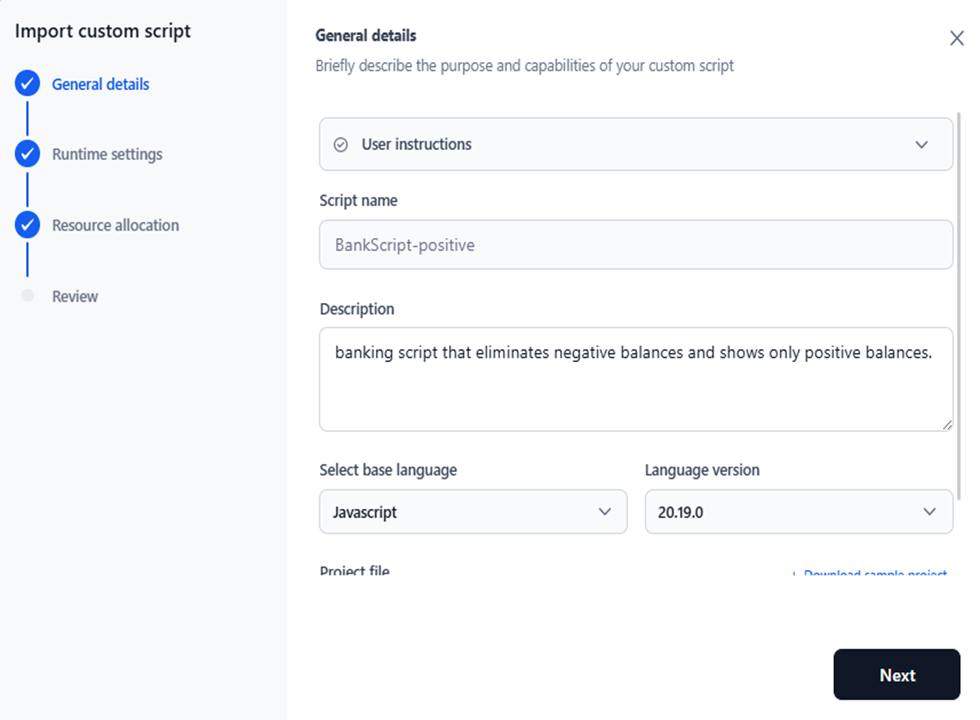Click the checkmark icon in User instructions header

pyautogui.click(x=340, y=144)
